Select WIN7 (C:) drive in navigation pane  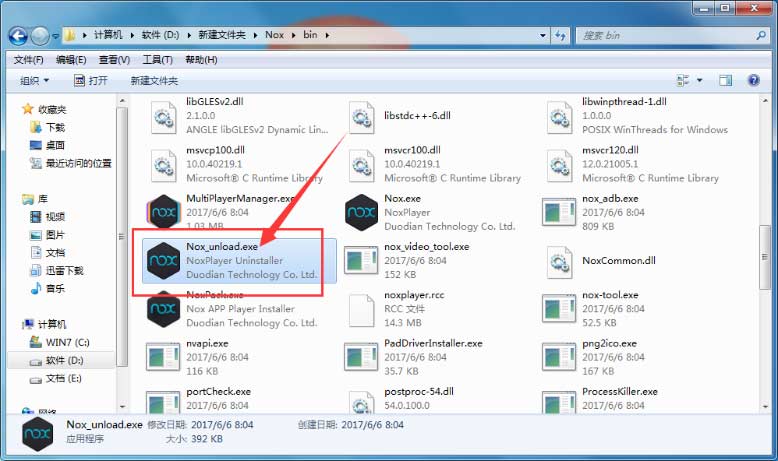point(67,342)
